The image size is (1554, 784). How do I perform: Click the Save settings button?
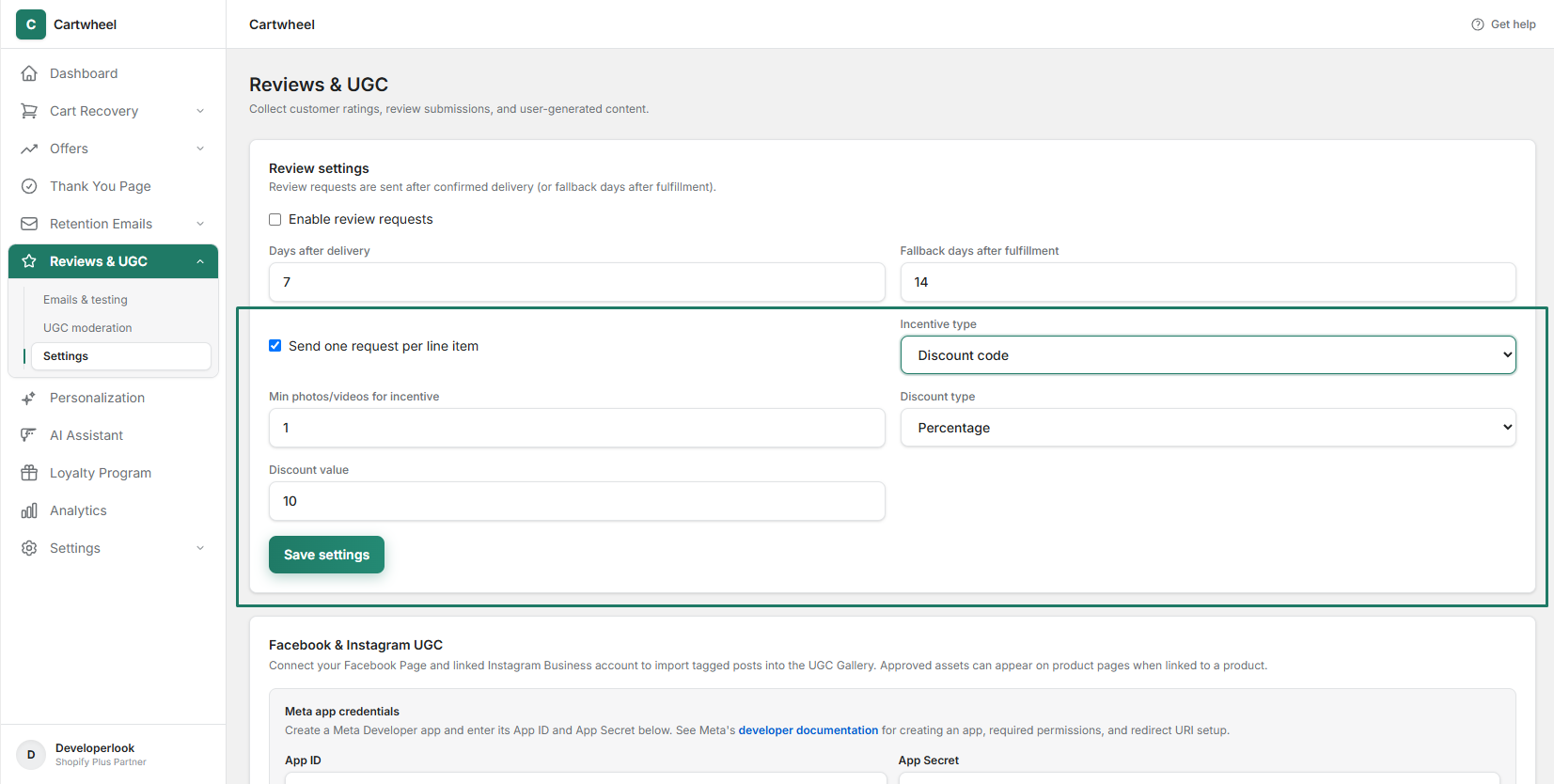(326, 555)
